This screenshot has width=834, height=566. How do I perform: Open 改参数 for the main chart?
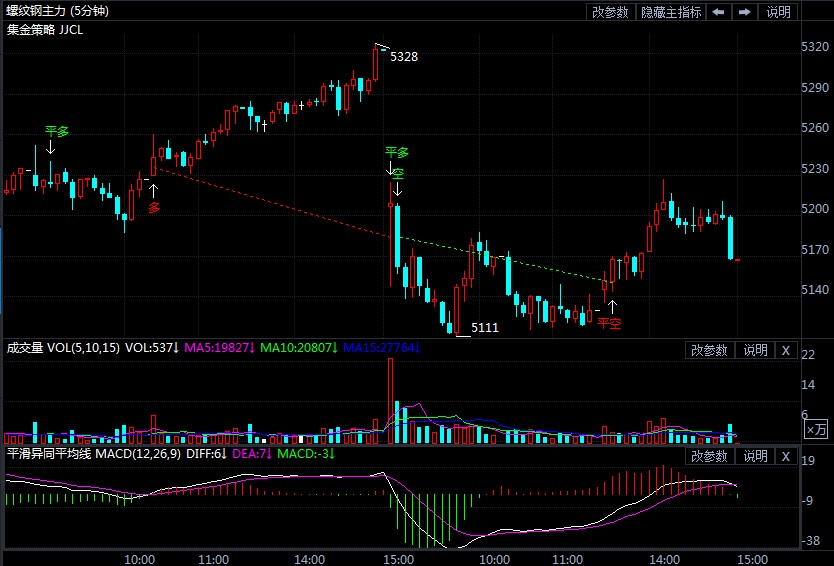click(610, 12)
